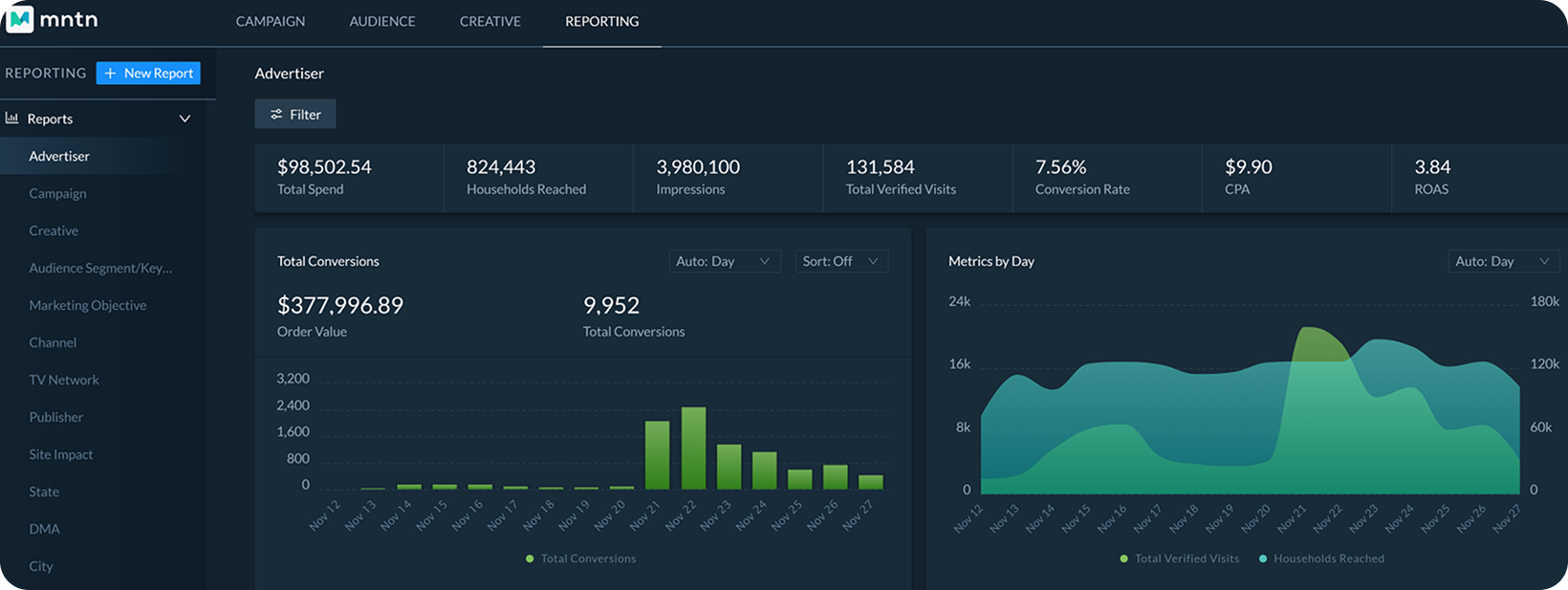
Task: Select the Marketing Objective report
Action: 88,305
